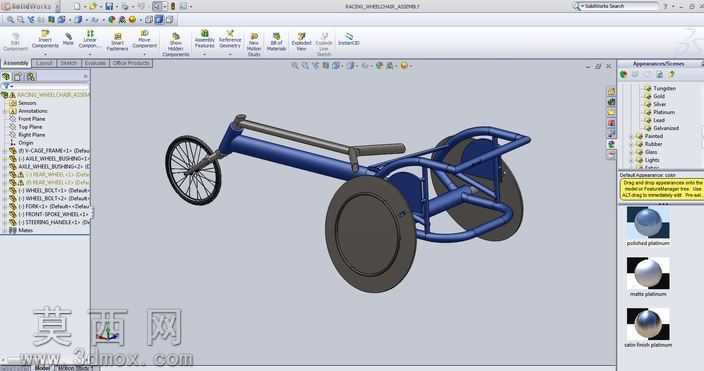Open Assembly Features dropdown arrow
Screen dimensions: 704x371
click(204, 54)
